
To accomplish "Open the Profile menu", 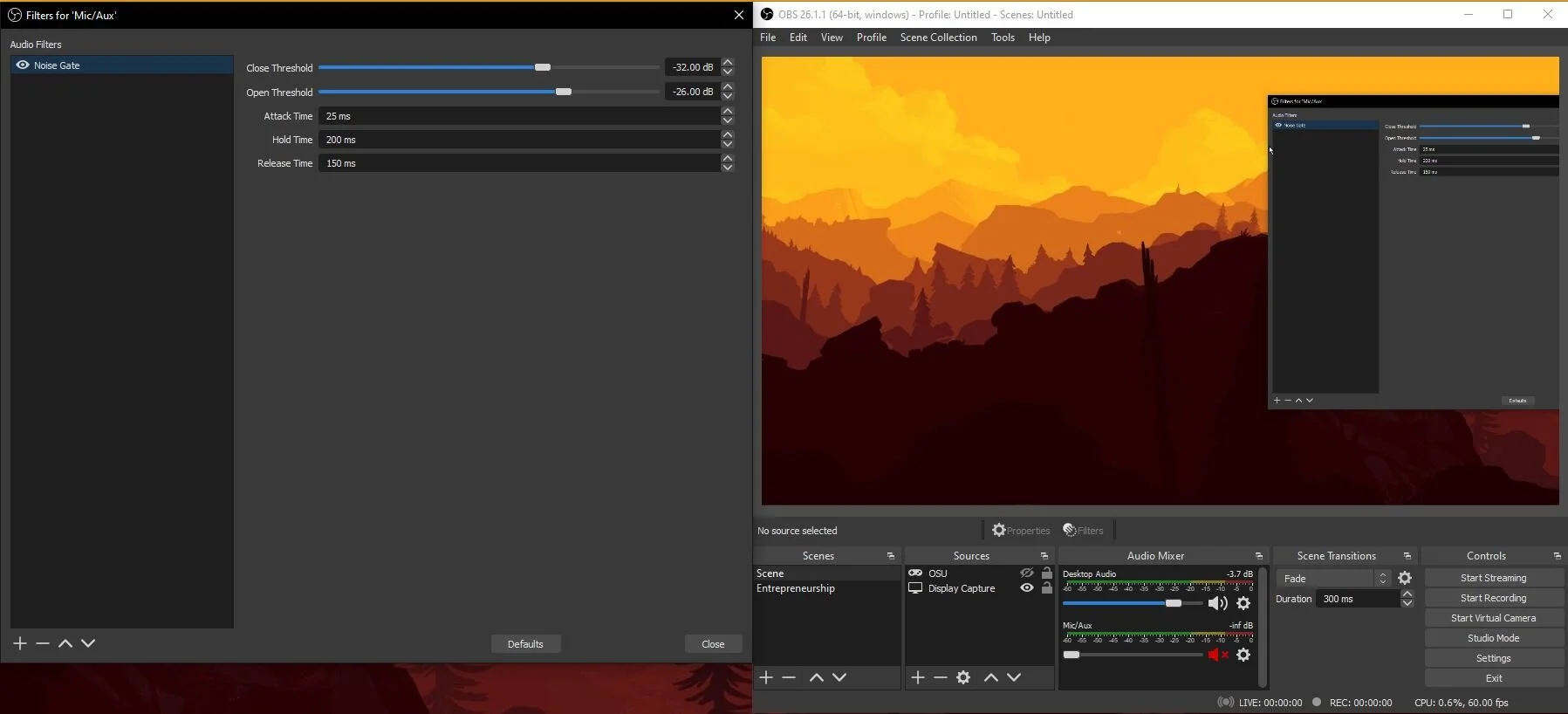I will point(872,38).
